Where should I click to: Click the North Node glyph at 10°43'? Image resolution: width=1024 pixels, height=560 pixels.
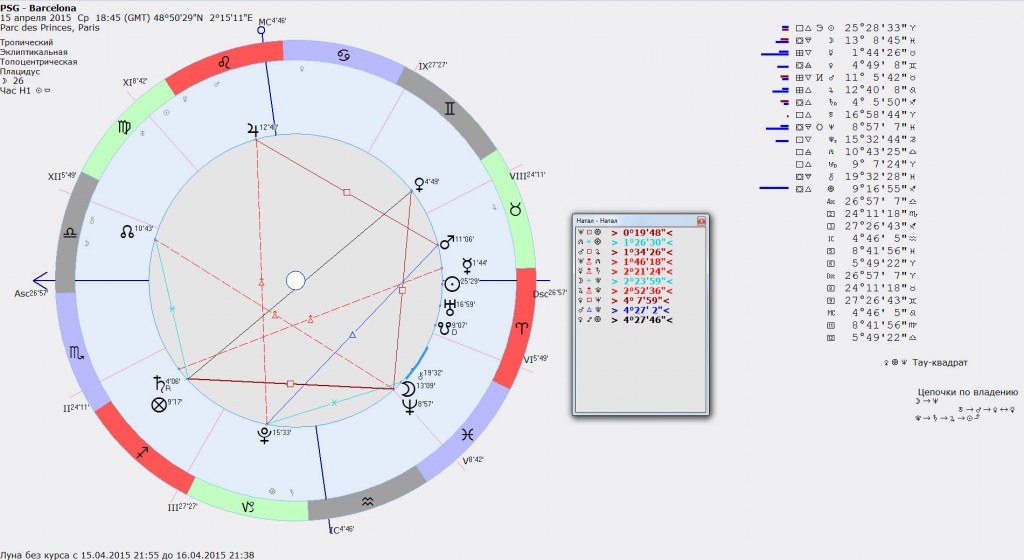[127, 231]
